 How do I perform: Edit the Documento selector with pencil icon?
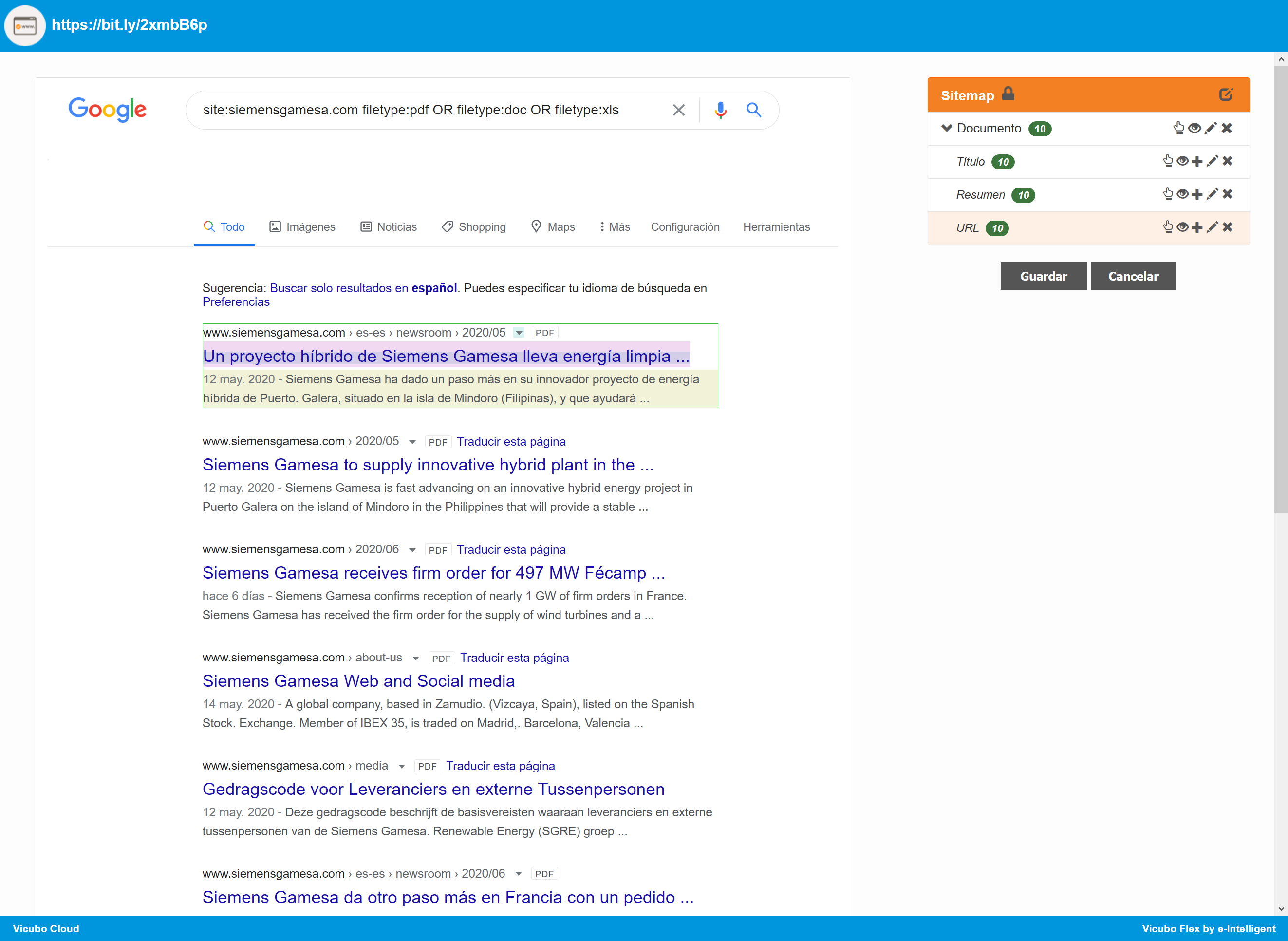click(x=1211, y=128)
